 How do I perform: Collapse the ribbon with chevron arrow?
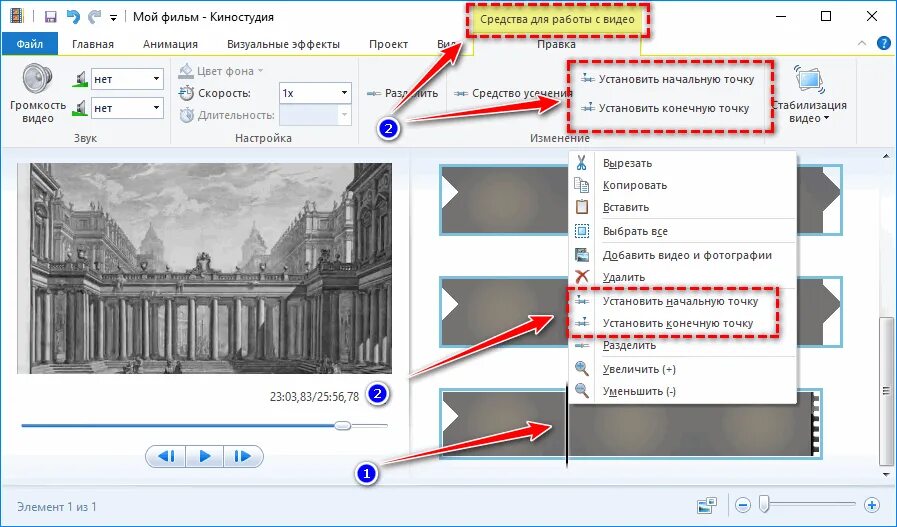point(862,43)
